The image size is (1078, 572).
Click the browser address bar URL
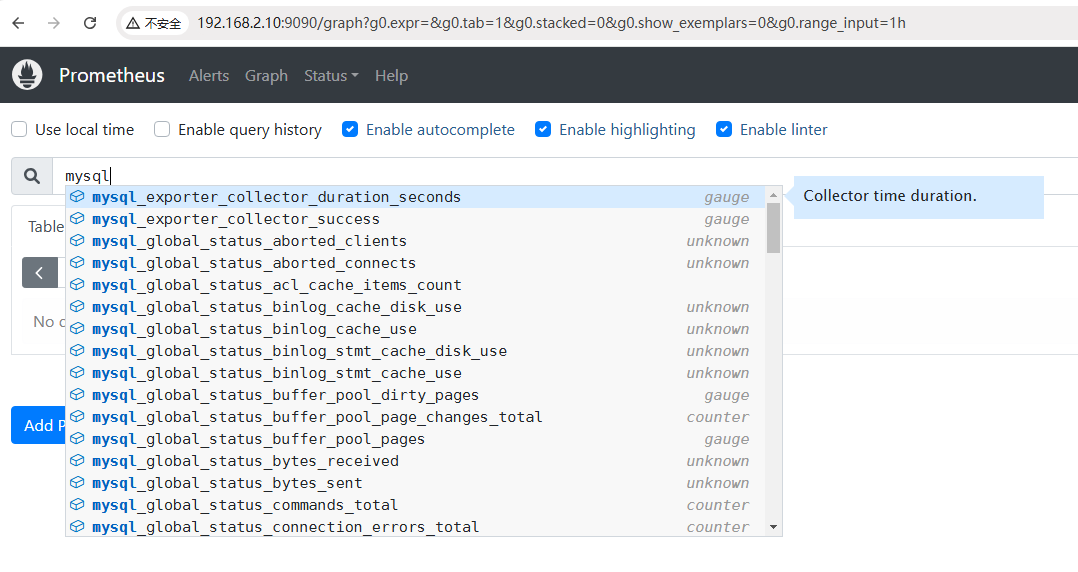click(x=551, y=23)
